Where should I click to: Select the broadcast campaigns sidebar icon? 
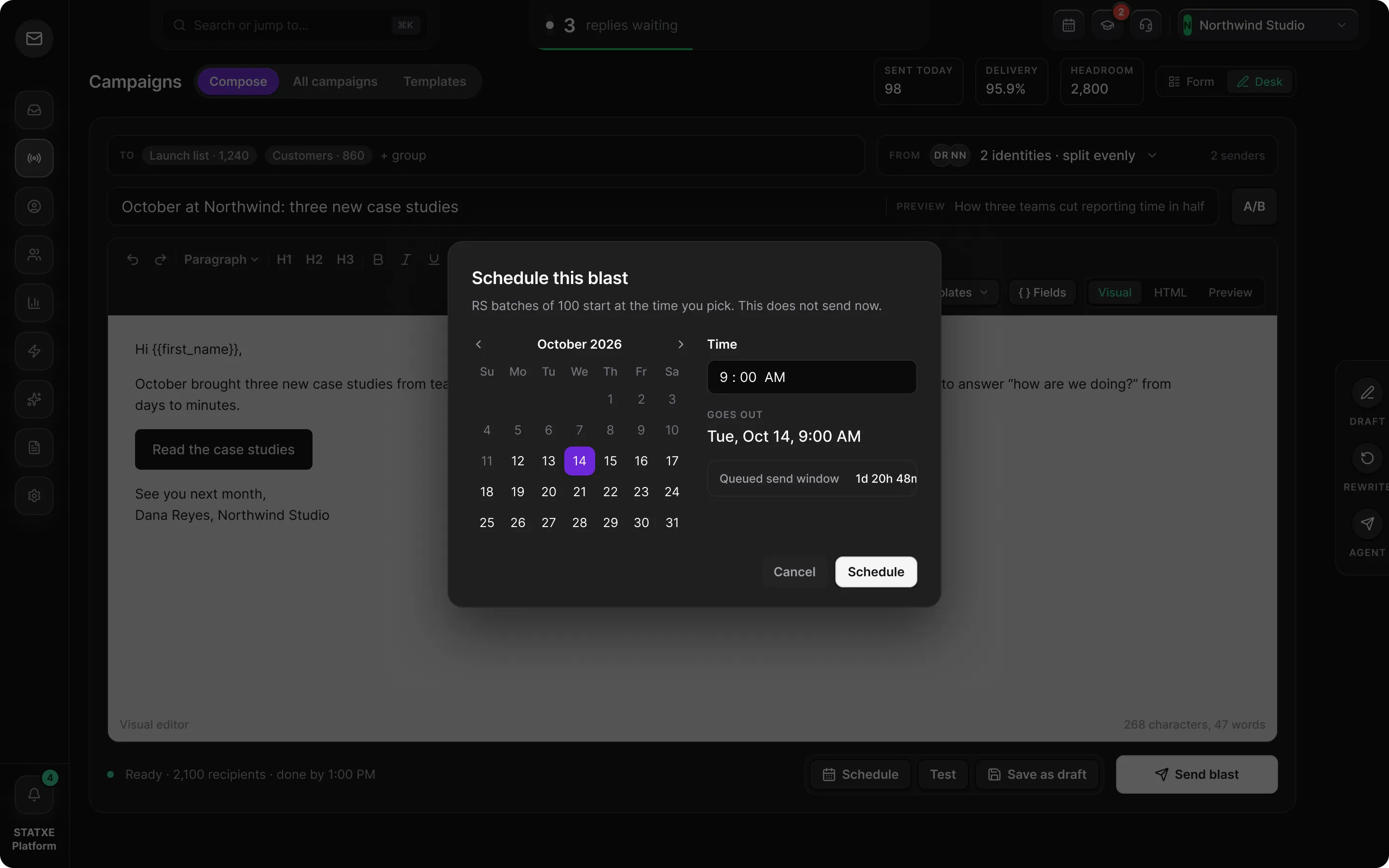point(34,158)
